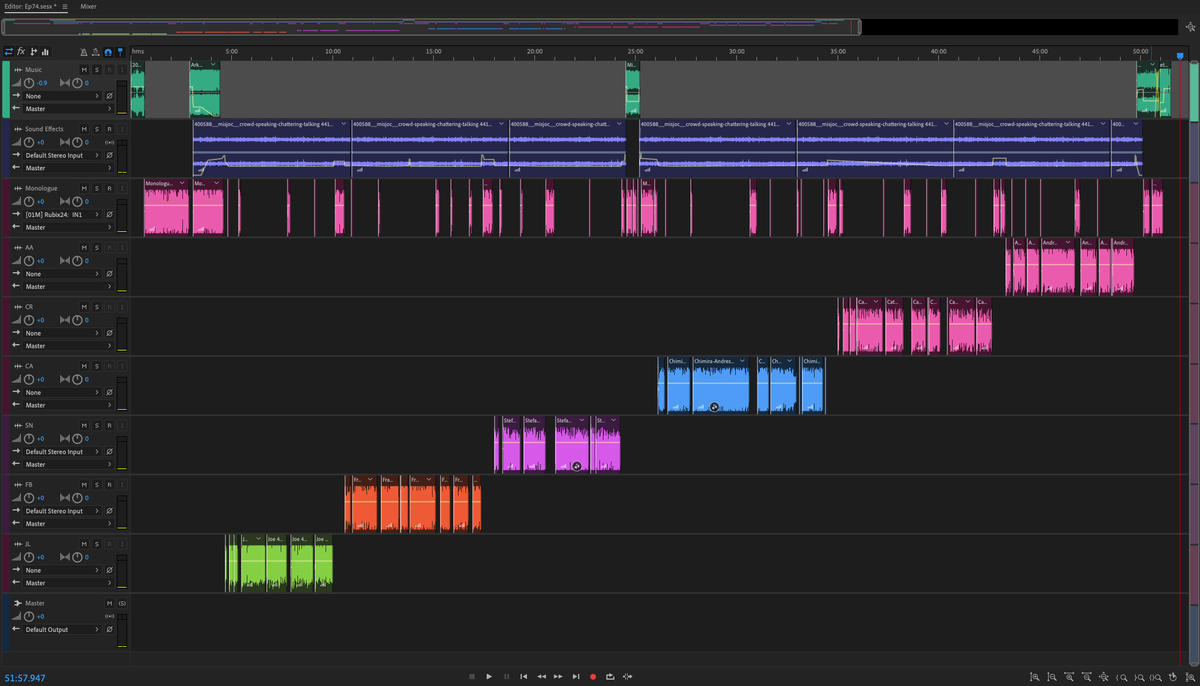This screenshot has width=1200, height=686.
Task: Toggle the snapping magnet
Action: [108, 52]
